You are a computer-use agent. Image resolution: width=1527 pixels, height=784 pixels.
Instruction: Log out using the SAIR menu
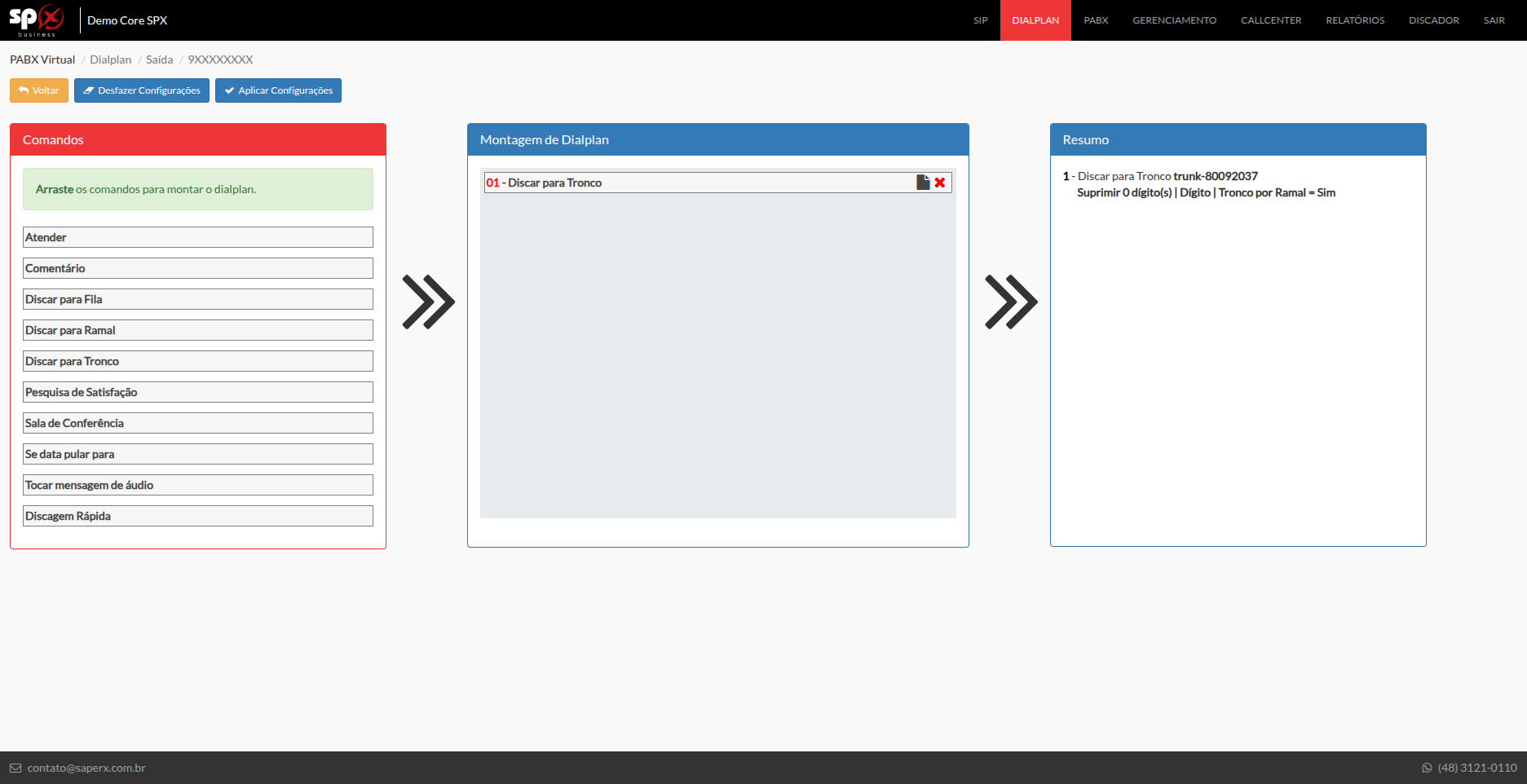point(1494,20)
